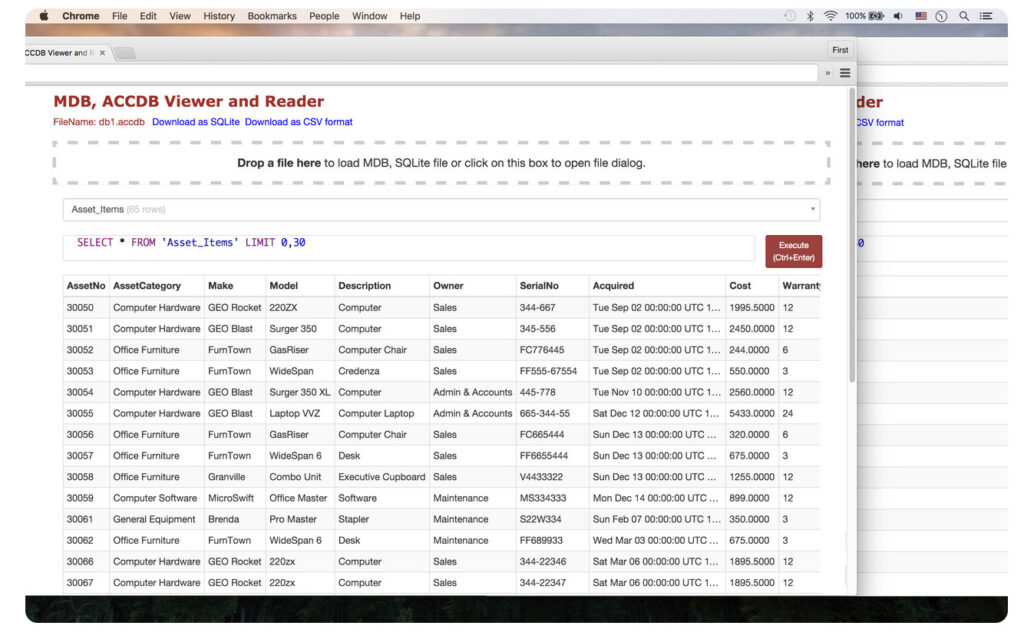1024x639 pixels.
Task: Click the extensions overflow chevron
Action: pyautogui.click(x=827, y=73)
